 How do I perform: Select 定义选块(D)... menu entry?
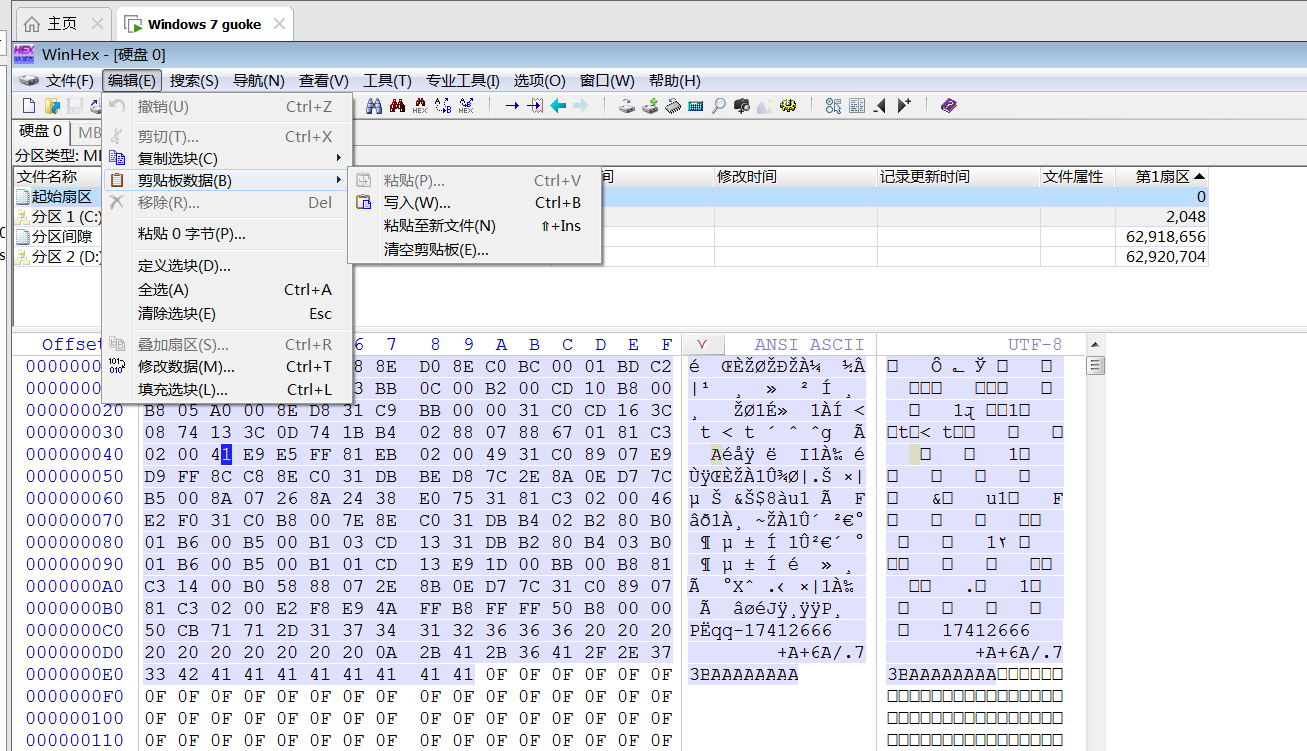[227, 266]
